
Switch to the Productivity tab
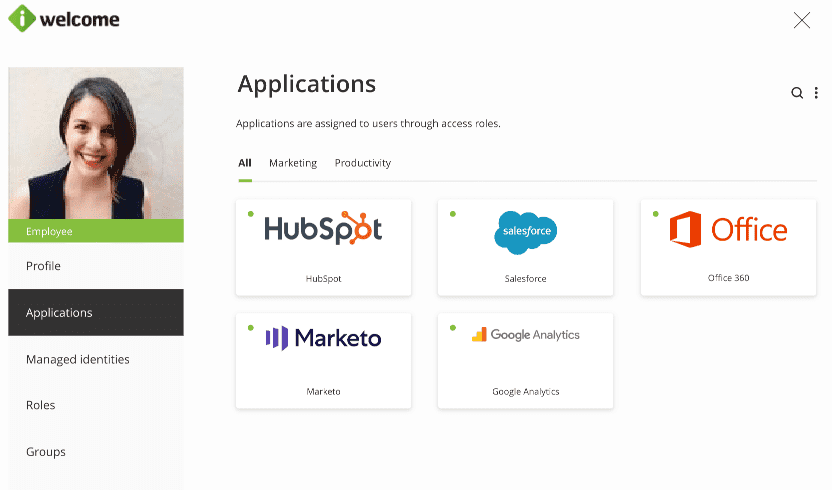(x=363, y=163)
